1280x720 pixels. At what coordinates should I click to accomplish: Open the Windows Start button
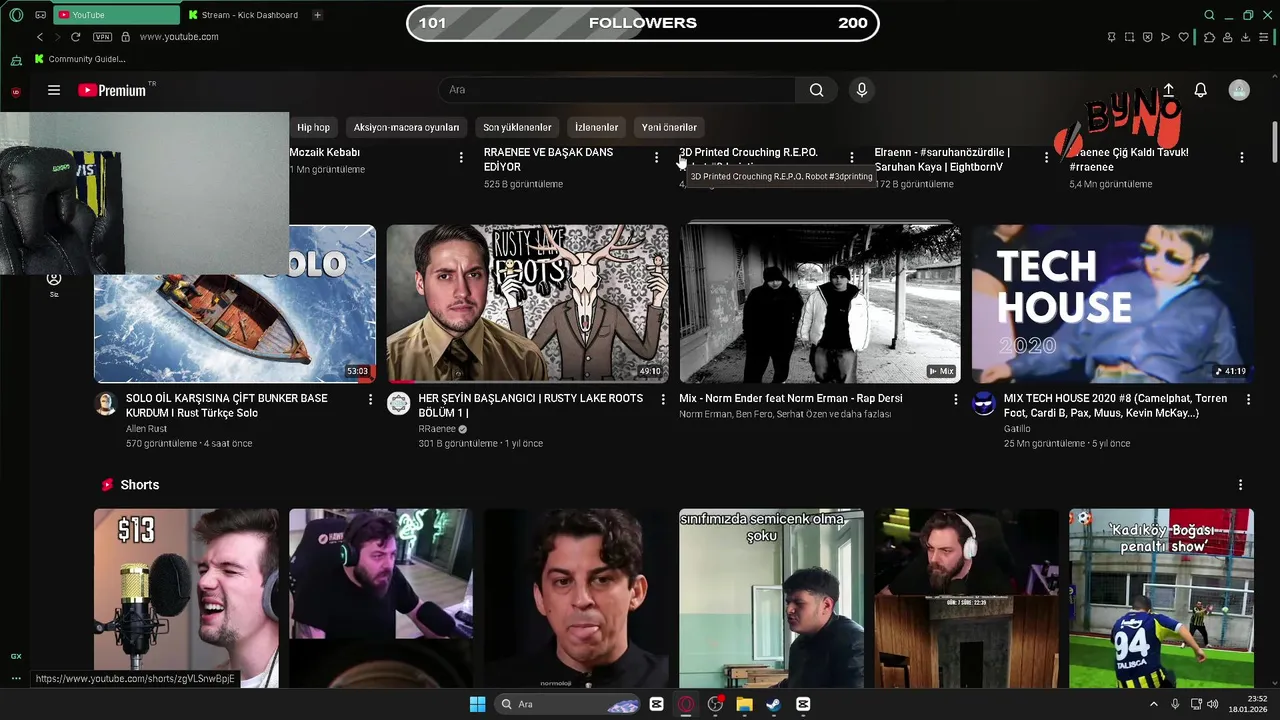pyautogui.click(x=477, y=704)
